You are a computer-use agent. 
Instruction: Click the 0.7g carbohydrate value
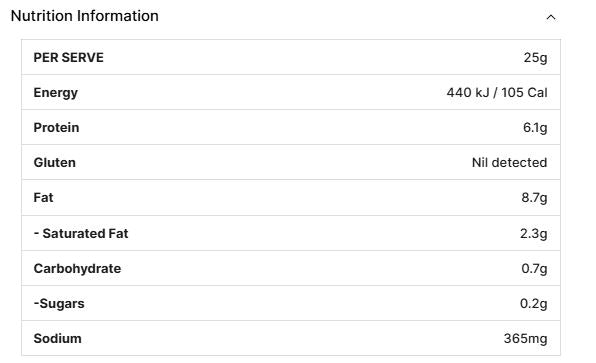[534, 269]
